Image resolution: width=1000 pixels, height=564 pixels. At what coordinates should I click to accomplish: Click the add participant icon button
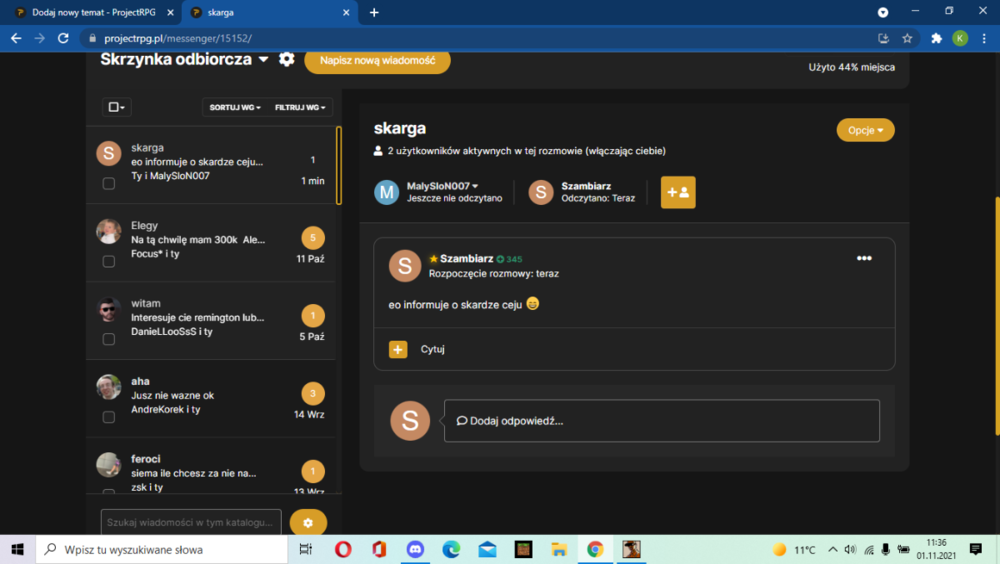[678, 192]
